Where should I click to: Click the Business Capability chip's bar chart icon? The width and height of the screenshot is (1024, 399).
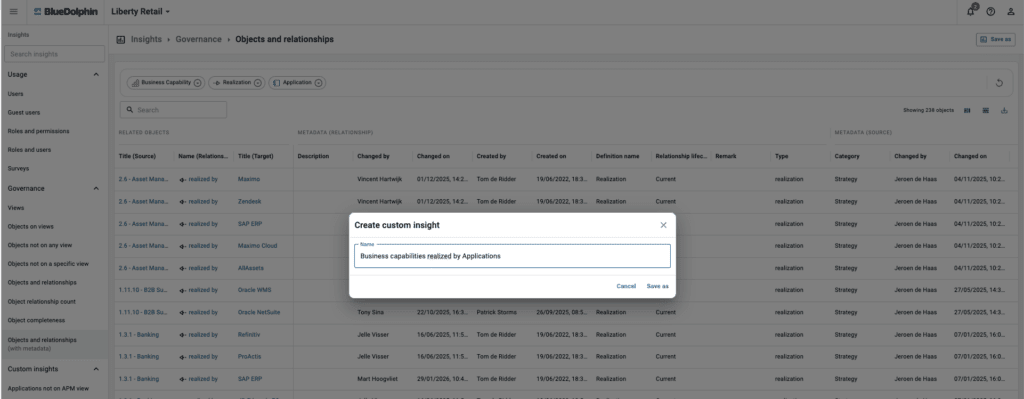tap(135, 83)
